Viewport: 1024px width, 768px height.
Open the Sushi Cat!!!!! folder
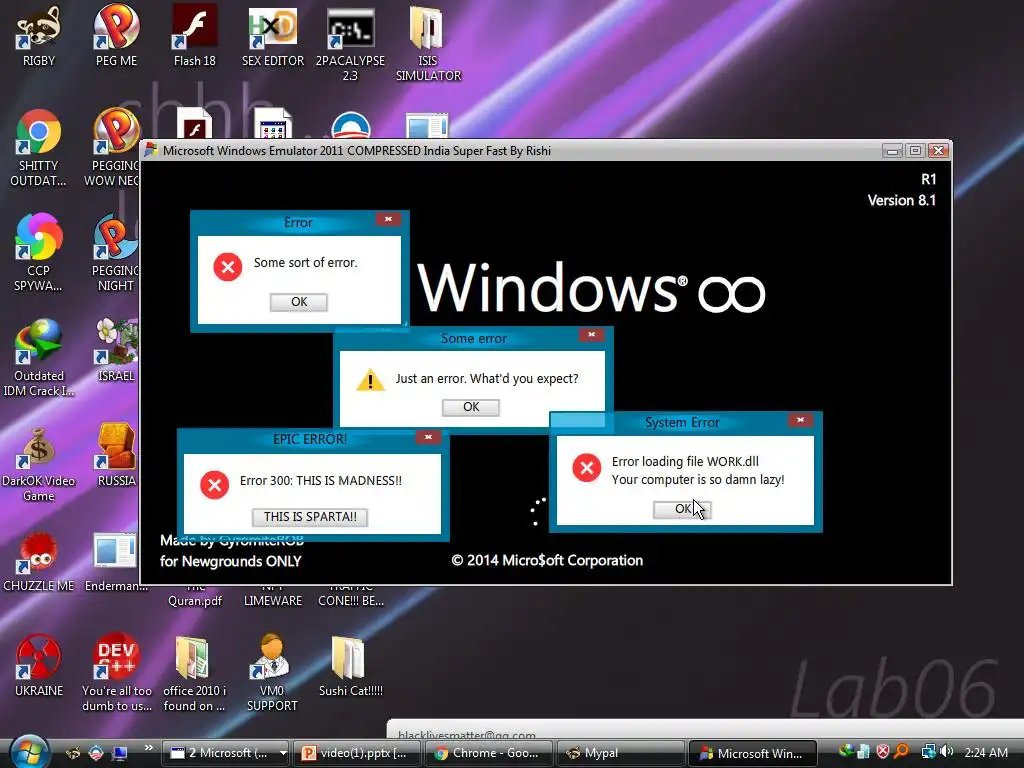(351, 666)
